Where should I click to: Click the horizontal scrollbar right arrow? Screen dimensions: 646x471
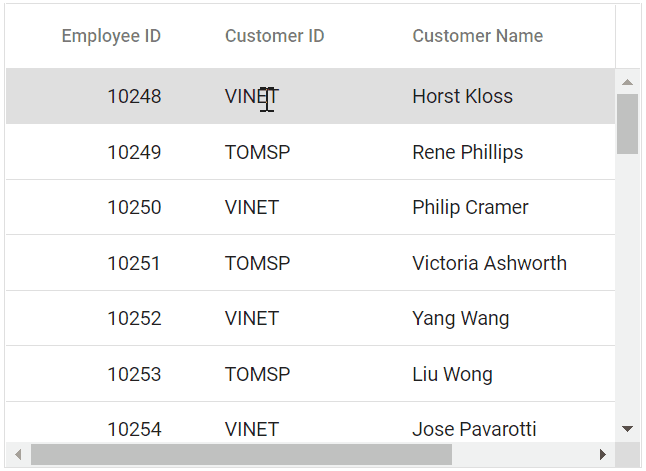tap(602, 455)
